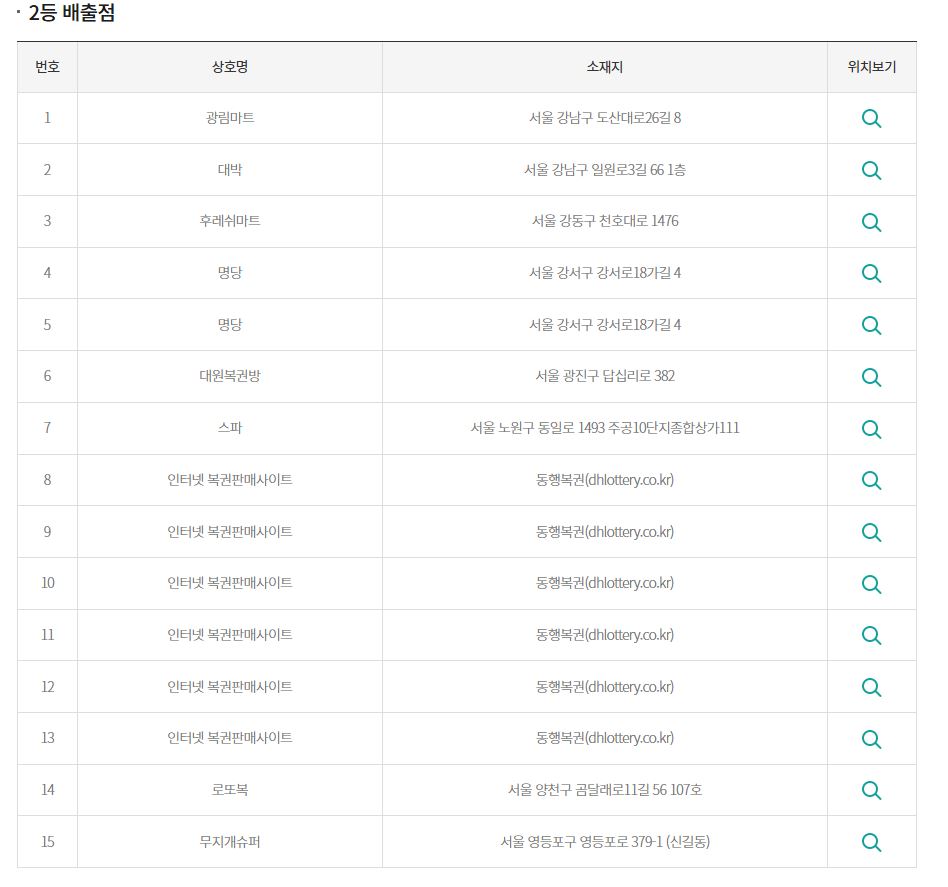
Task: Click the 2등 배출점 section heading
Action: click(71, 13)
